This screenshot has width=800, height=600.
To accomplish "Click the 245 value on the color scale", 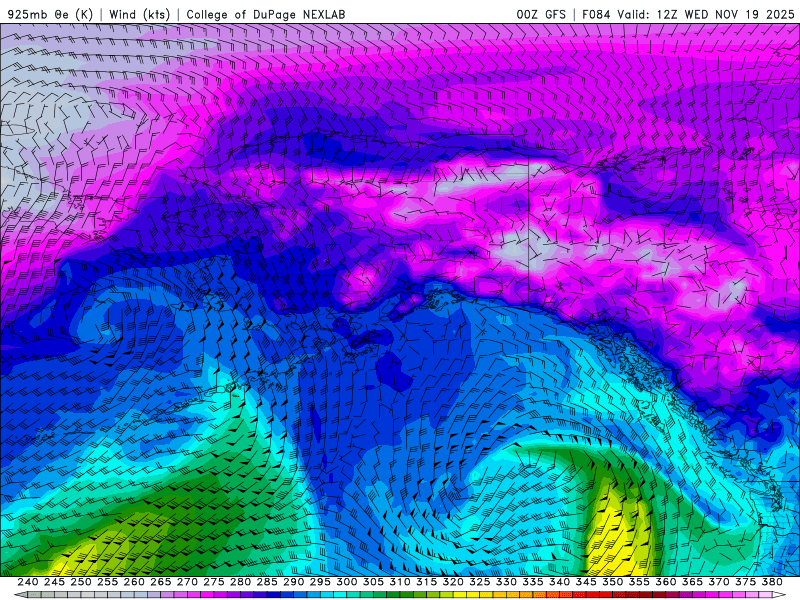I will 54,582.
